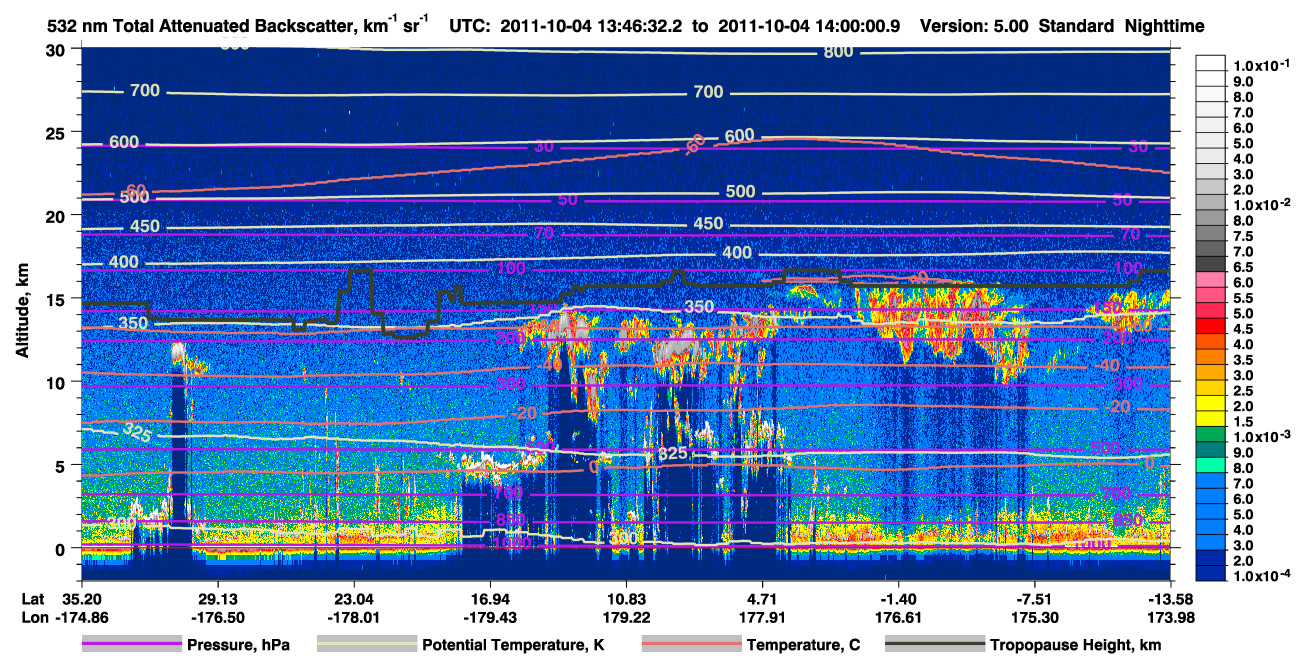Click altitude tick label 25
The height and width of the screenshot is (667, 1300).
pos(57,132)
